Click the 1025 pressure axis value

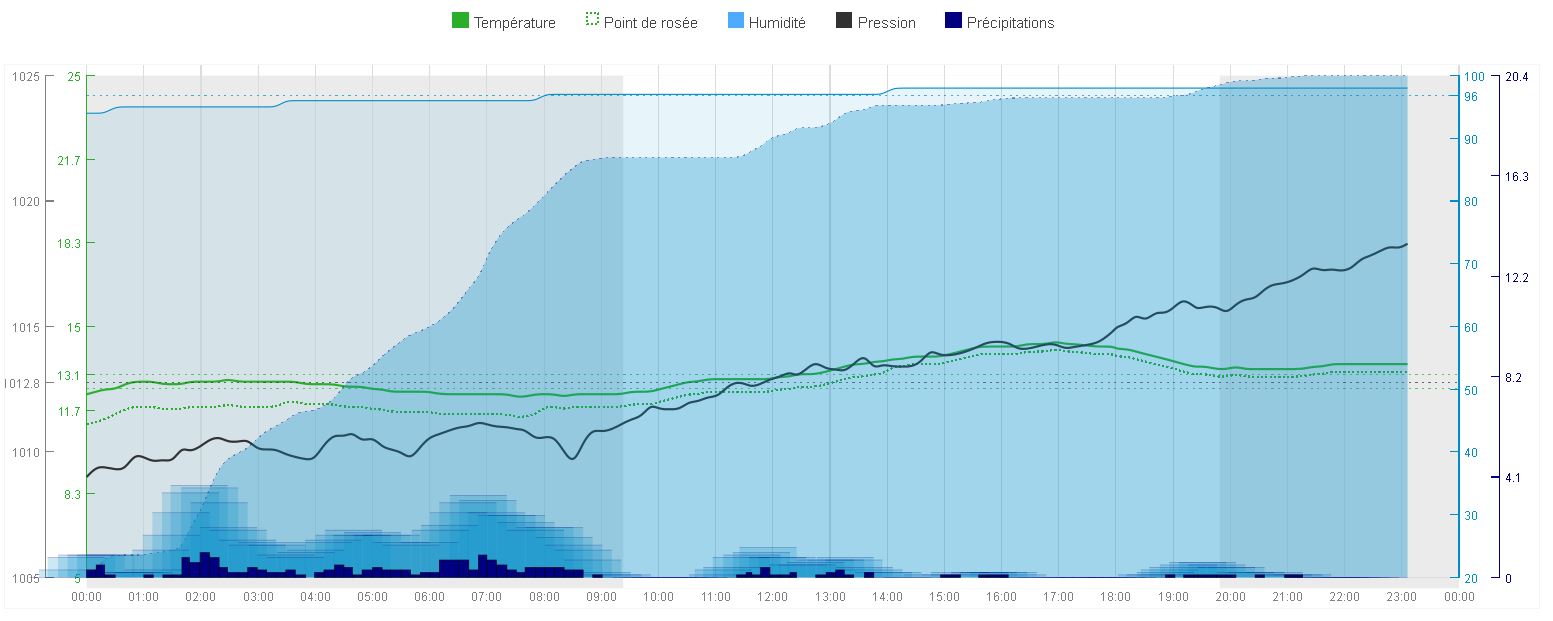(25, 77)
